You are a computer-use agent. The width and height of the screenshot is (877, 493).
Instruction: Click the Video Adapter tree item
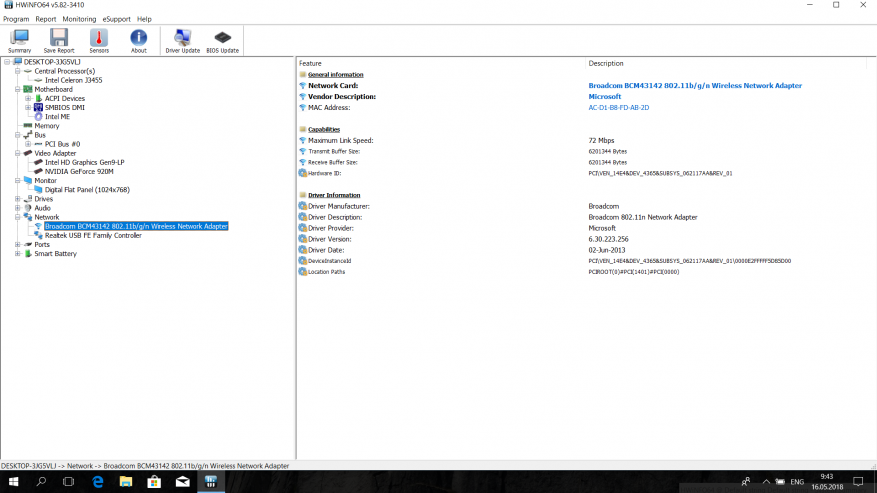click(55, 153)
